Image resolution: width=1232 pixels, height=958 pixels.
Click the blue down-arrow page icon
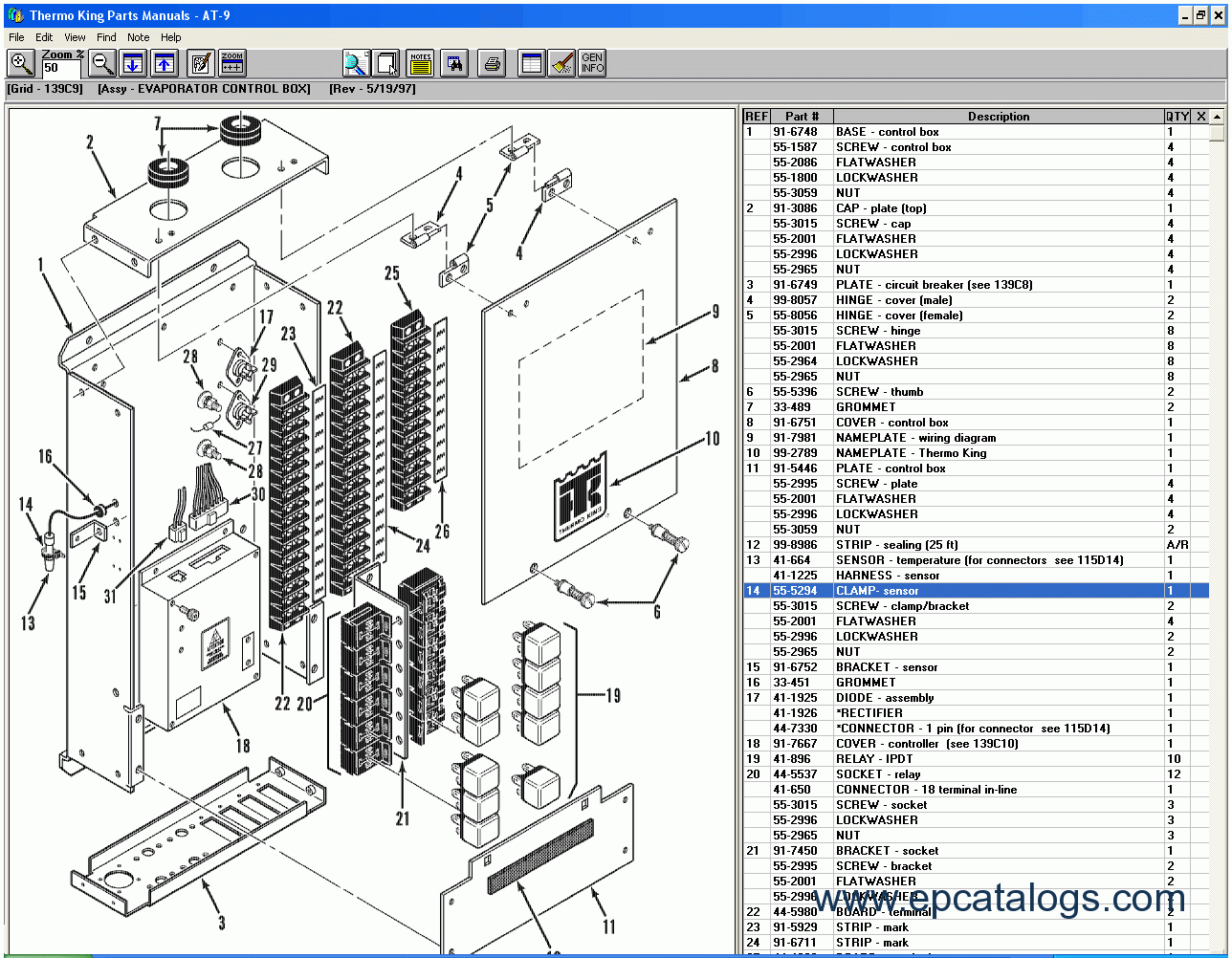(133, 64)
